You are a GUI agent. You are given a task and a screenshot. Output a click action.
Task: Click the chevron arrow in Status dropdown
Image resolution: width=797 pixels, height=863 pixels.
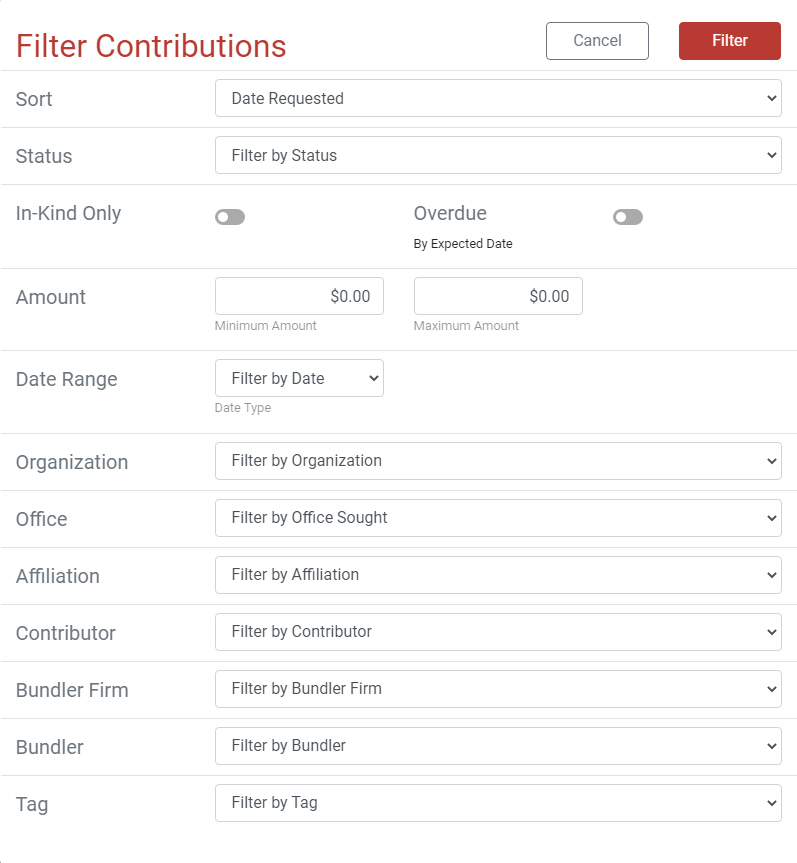(772, 155)
